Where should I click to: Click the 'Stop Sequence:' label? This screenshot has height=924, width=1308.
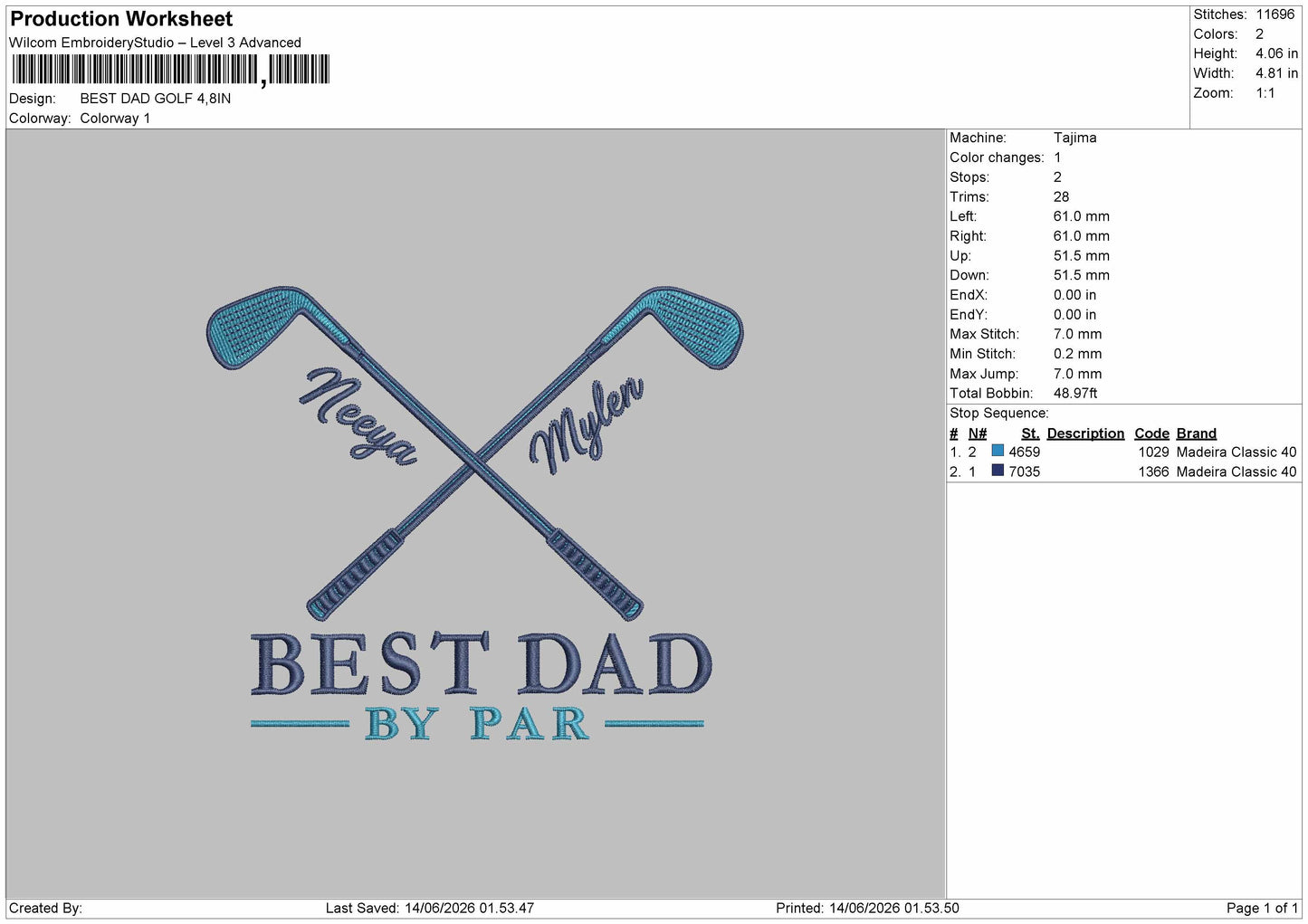click(998, 414)
